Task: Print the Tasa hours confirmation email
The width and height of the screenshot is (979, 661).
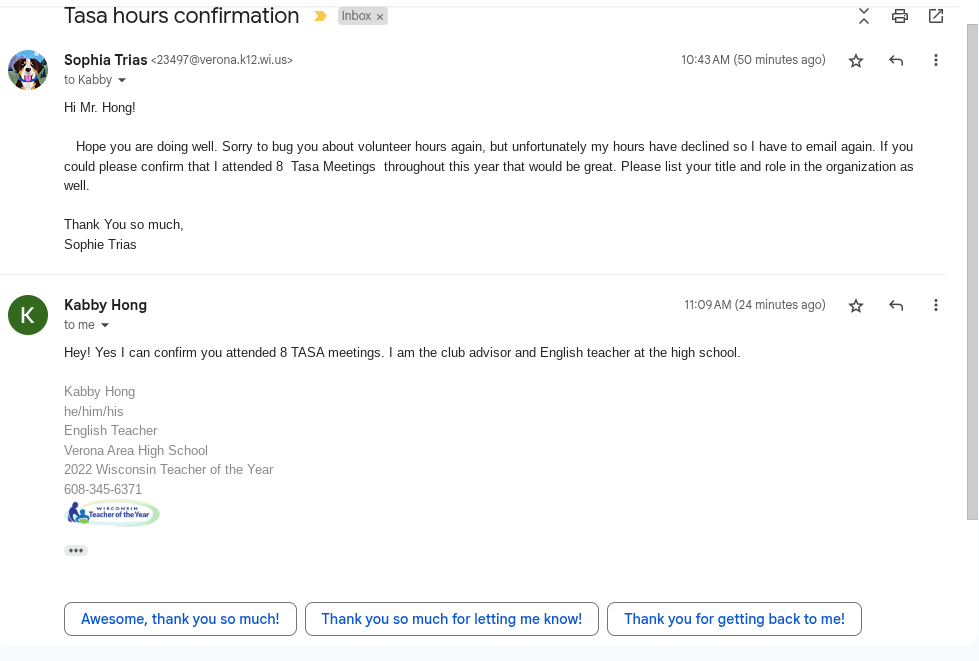Action: click(x=900, y=16)
